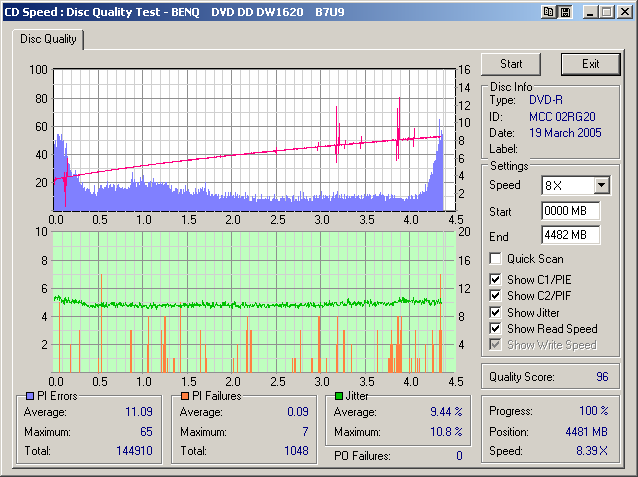Click the lower PI Failures jitter graph
Image resolution: width=638 pixels, height=477 pixels.
coord(250,300)
